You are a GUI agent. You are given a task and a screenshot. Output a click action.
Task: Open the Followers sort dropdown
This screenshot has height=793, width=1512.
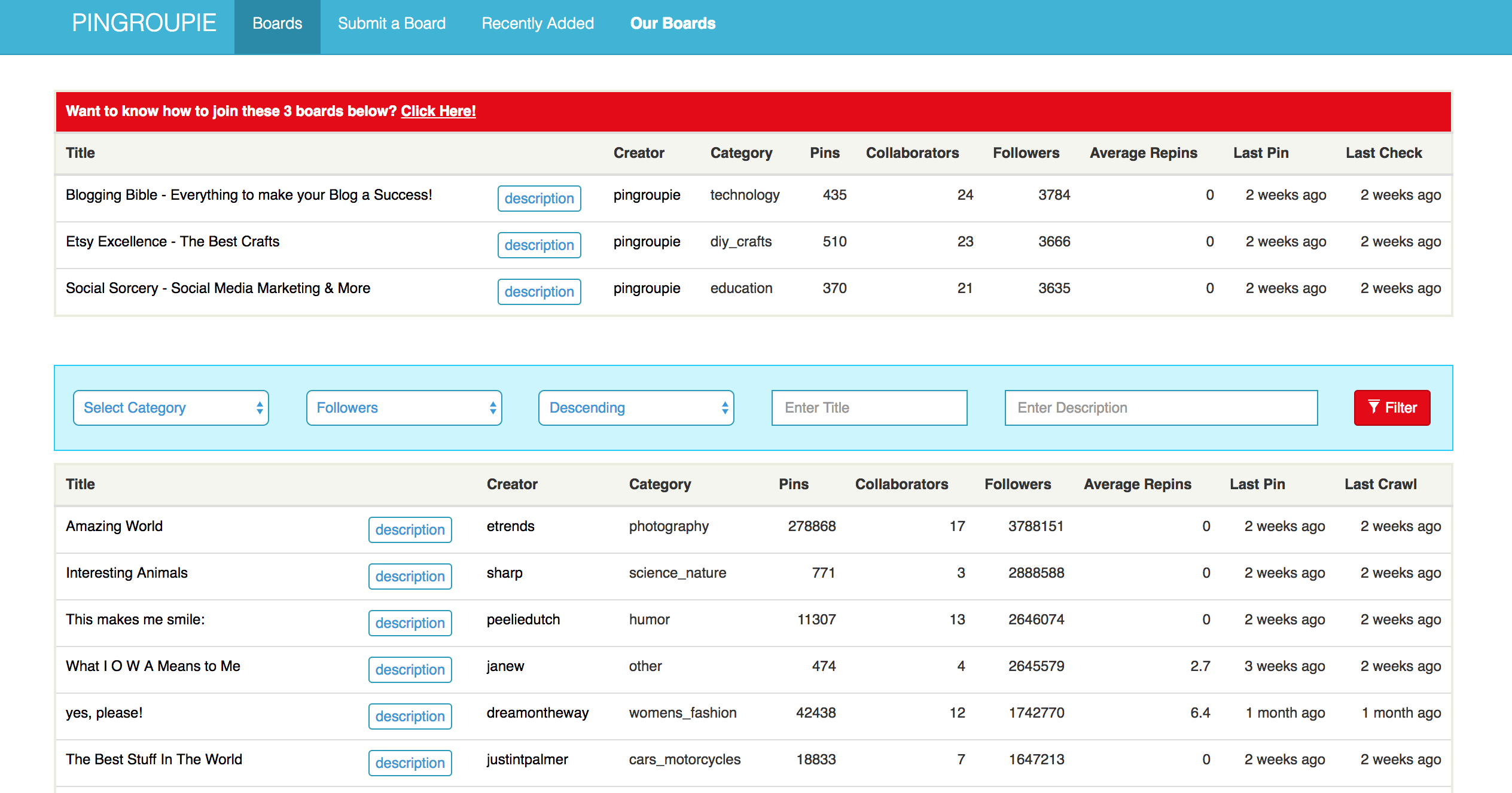coord(404,408)
